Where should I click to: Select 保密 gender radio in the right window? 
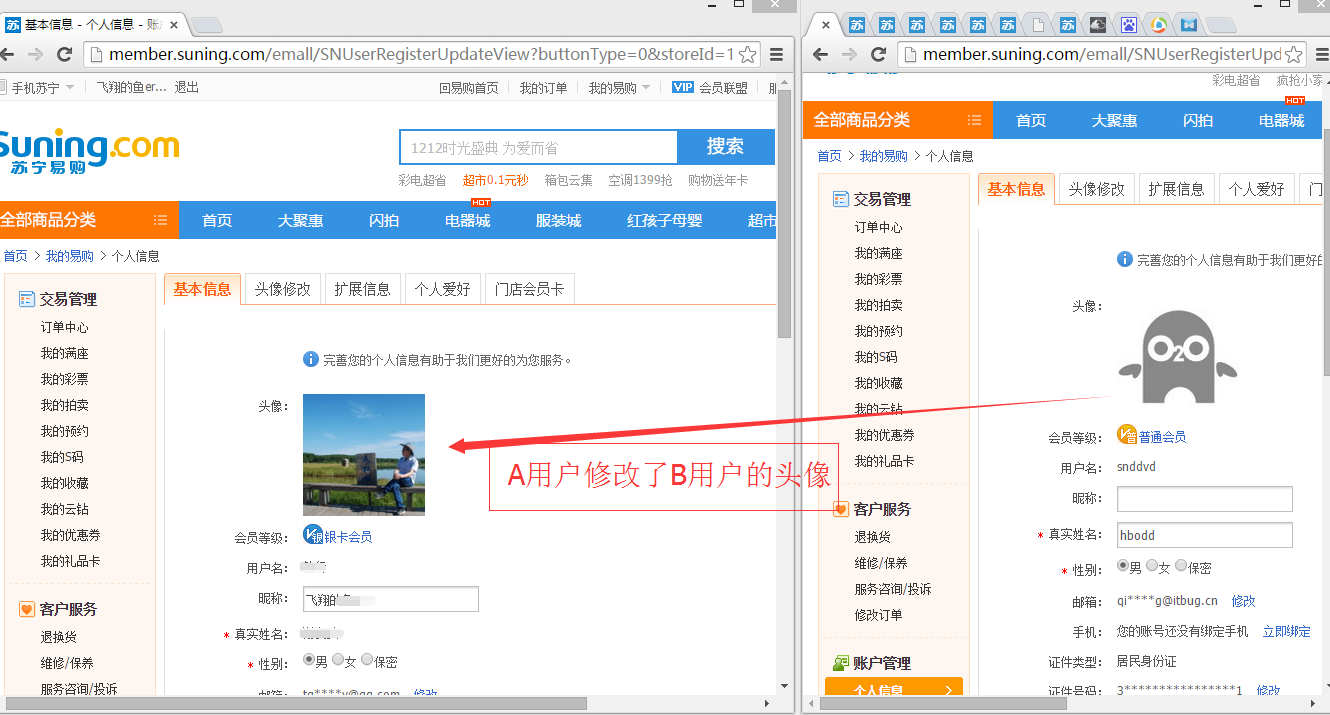(x=1180, y=566)
